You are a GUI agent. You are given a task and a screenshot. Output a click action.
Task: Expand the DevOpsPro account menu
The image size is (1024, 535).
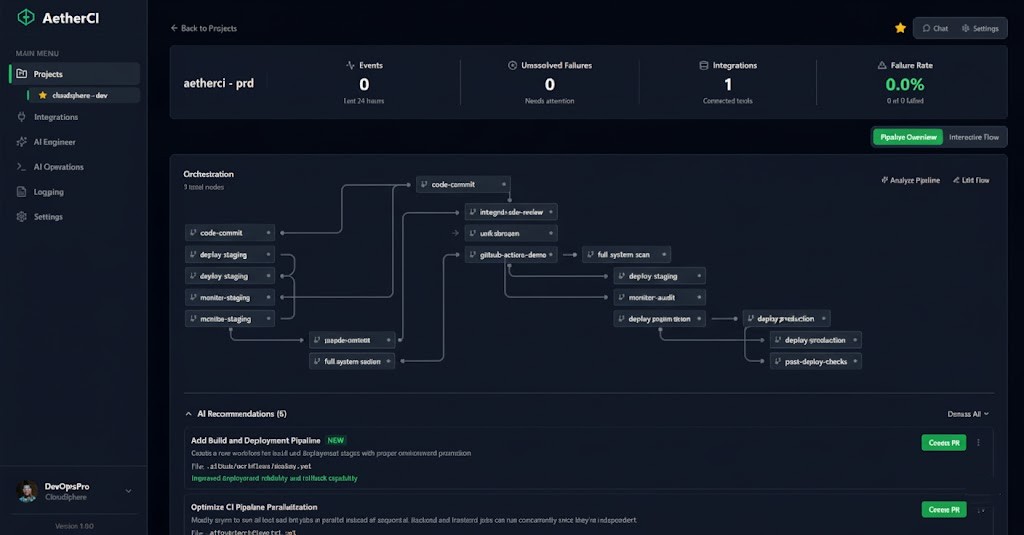click(x=128, y=491)
